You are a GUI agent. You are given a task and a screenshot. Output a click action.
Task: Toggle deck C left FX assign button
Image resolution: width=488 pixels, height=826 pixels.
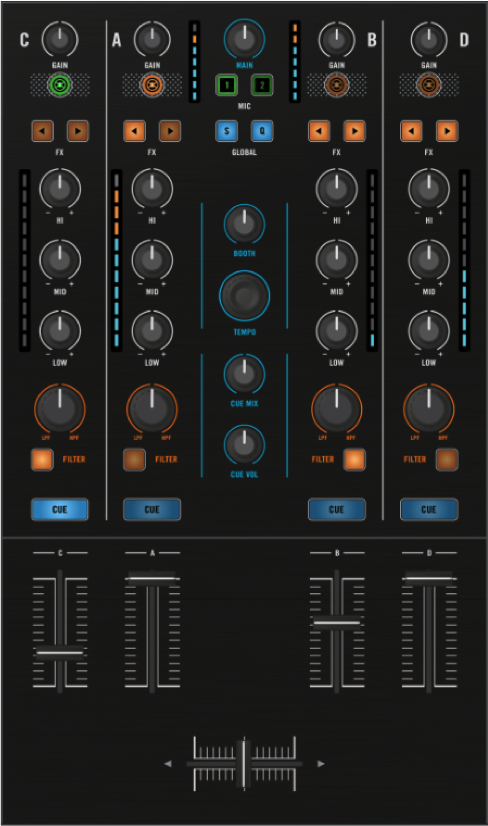(42, 131)
